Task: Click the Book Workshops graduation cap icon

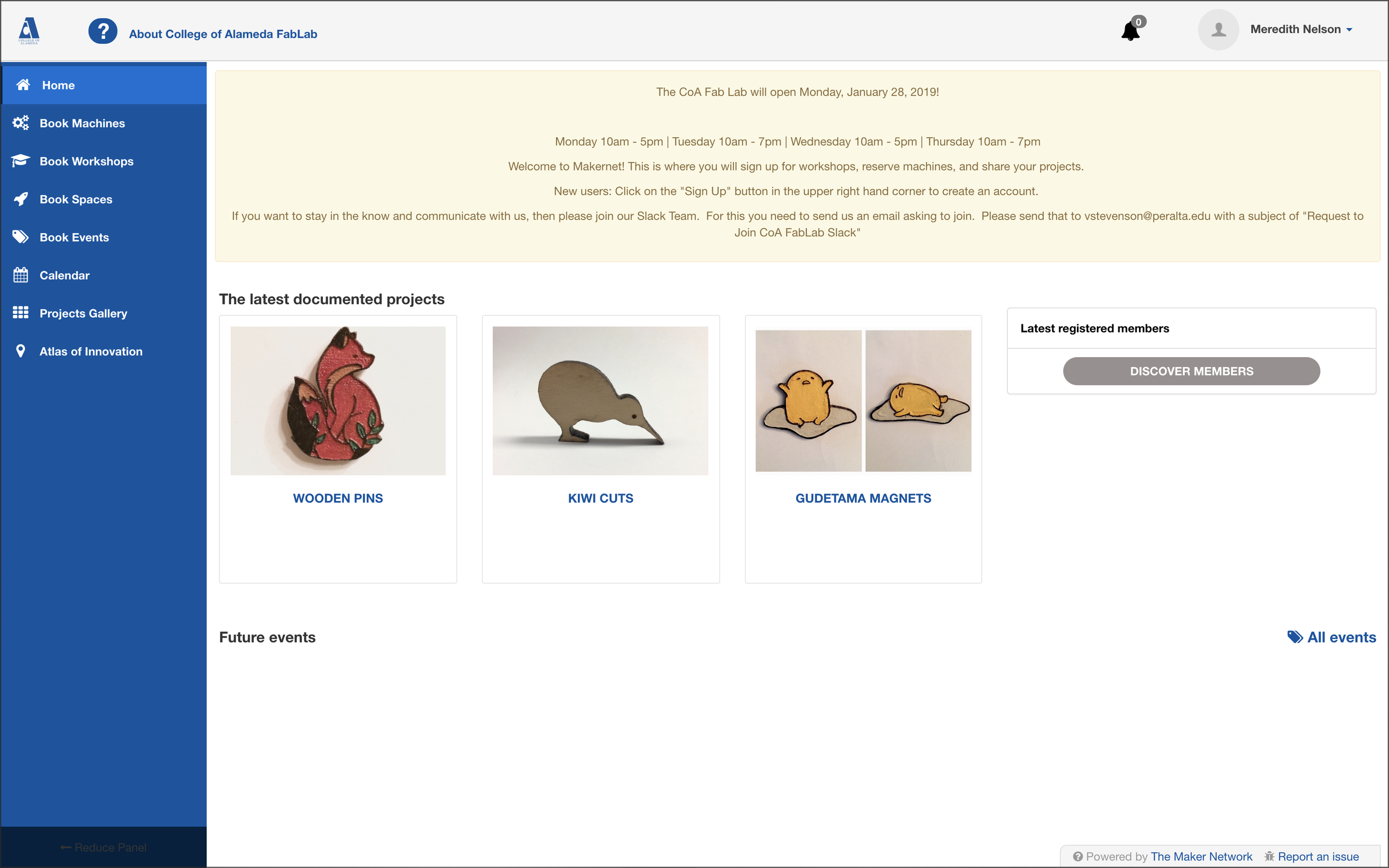Action: (21, 160)
